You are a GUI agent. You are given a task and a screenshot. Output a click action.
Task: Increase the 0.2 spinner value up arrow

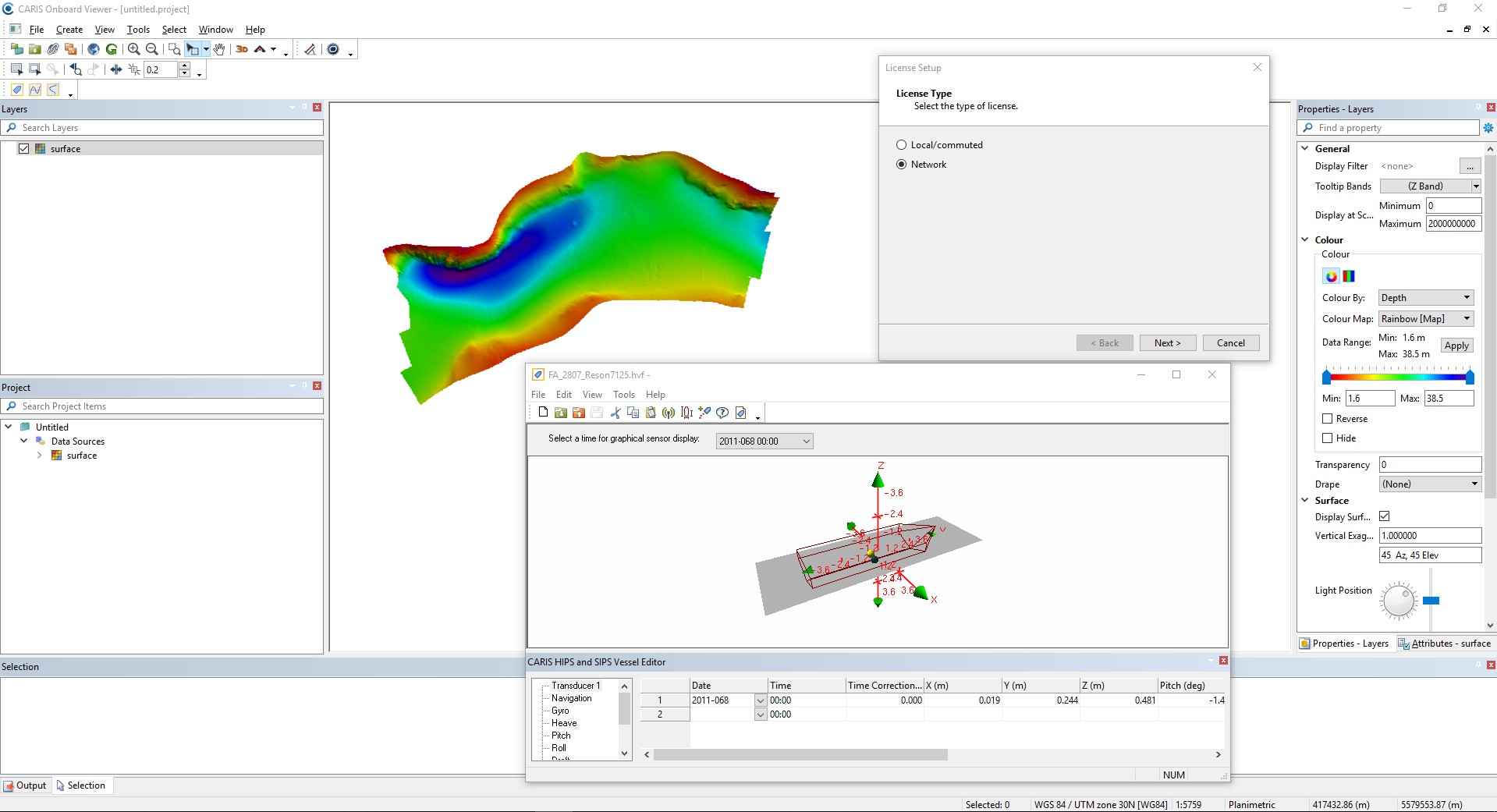tap(185, 66)
